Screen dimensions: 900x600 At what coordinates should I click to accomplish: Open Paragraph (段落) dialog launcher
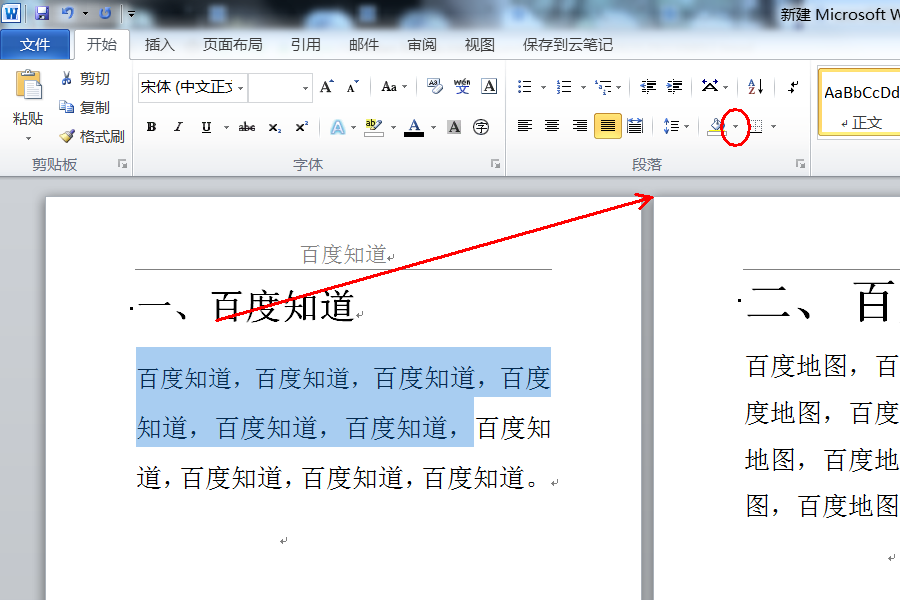[800, 164]
